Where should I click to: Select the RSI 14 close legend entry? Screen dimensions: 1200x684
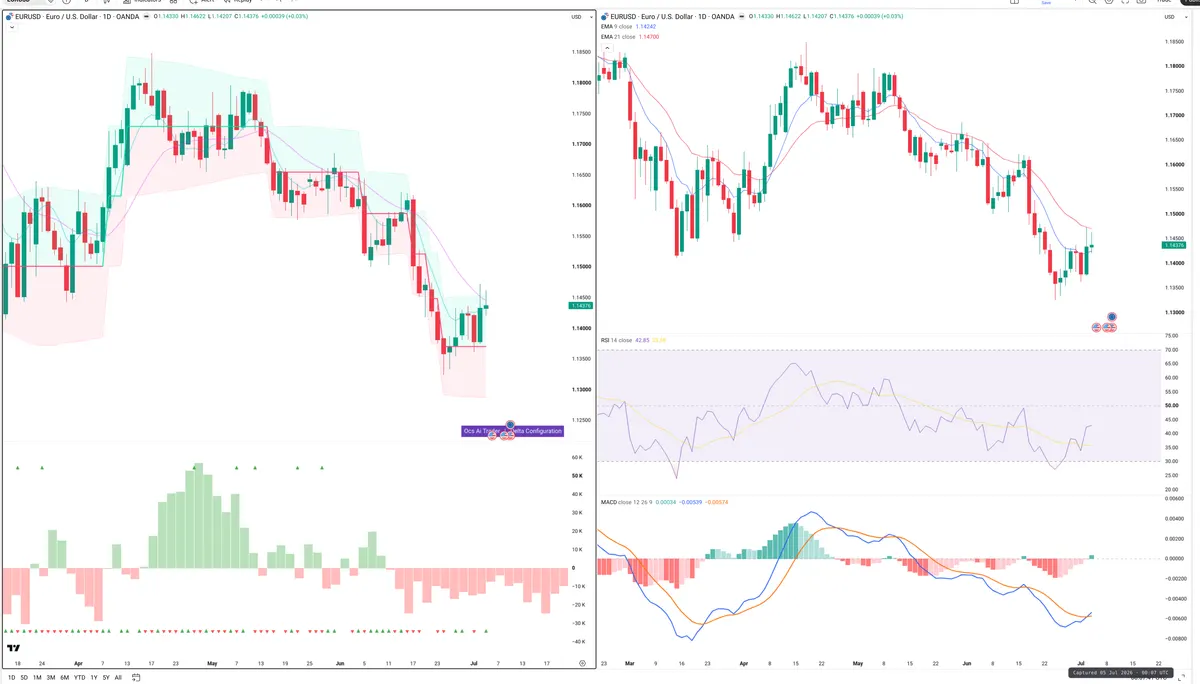tap(632, 340)
